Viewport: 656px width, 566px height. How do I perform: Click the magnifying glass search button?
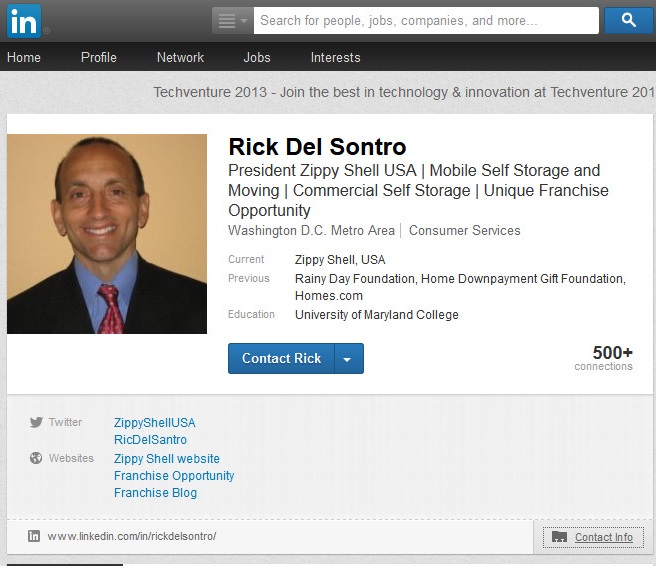click(x=628, y=20)
